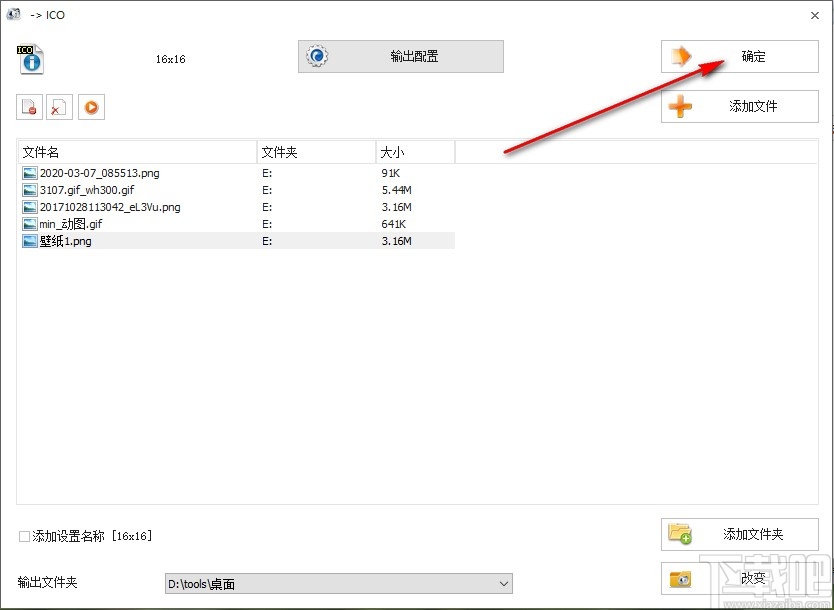The image size is (834, 610).
Task: Close the -> ICO dialog window
Action: coord(814,15)
